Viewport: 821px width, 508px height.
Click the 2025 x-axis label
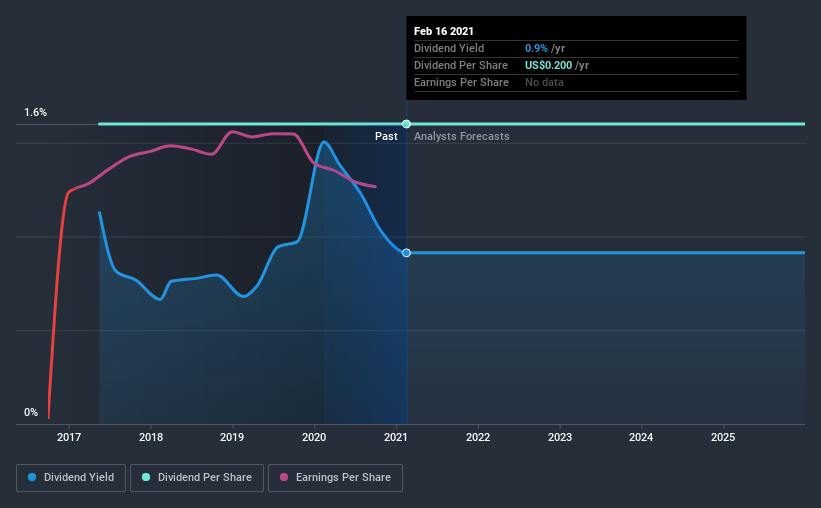tap(723, 437)
